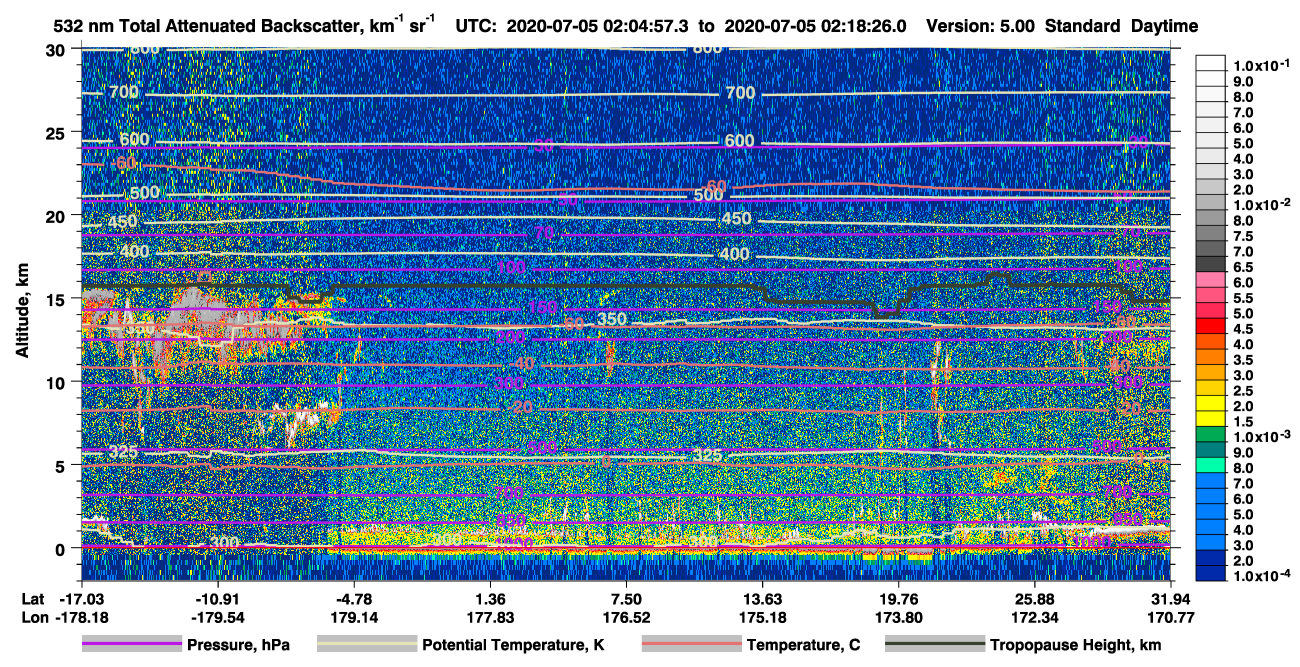Screen dimensions: 1300x667
Task: Click the Altitude, km axis label
Action: pyautogui.click(x=22, y=313)
